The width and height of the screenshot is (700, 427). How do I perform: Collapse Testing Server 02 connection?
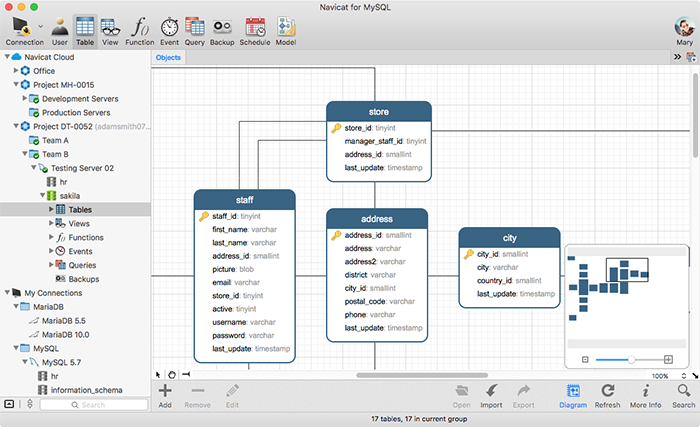34,167
